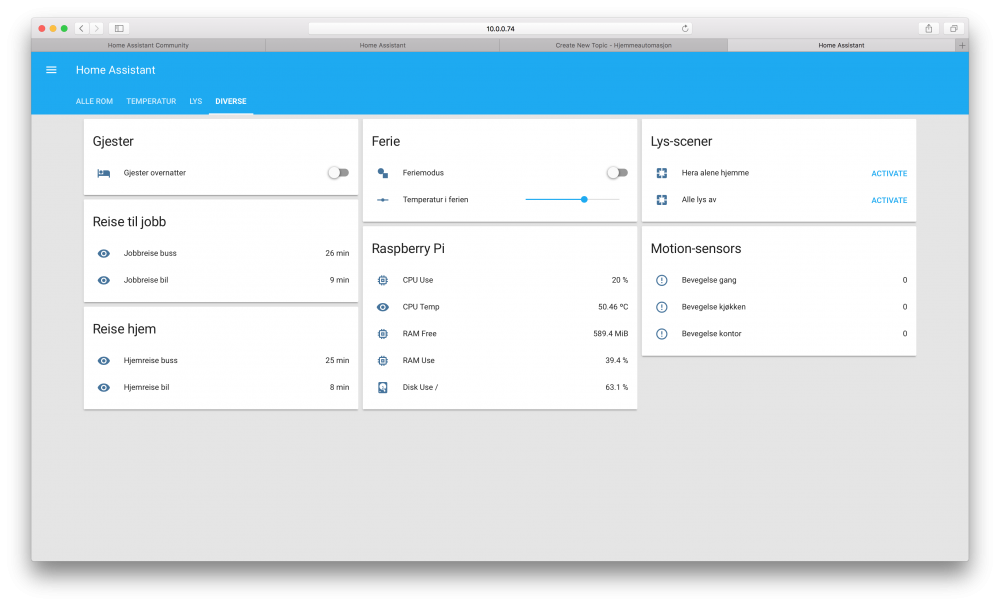Select the LYS tab
Viewport: 1000px width, 606px height.
195,101
